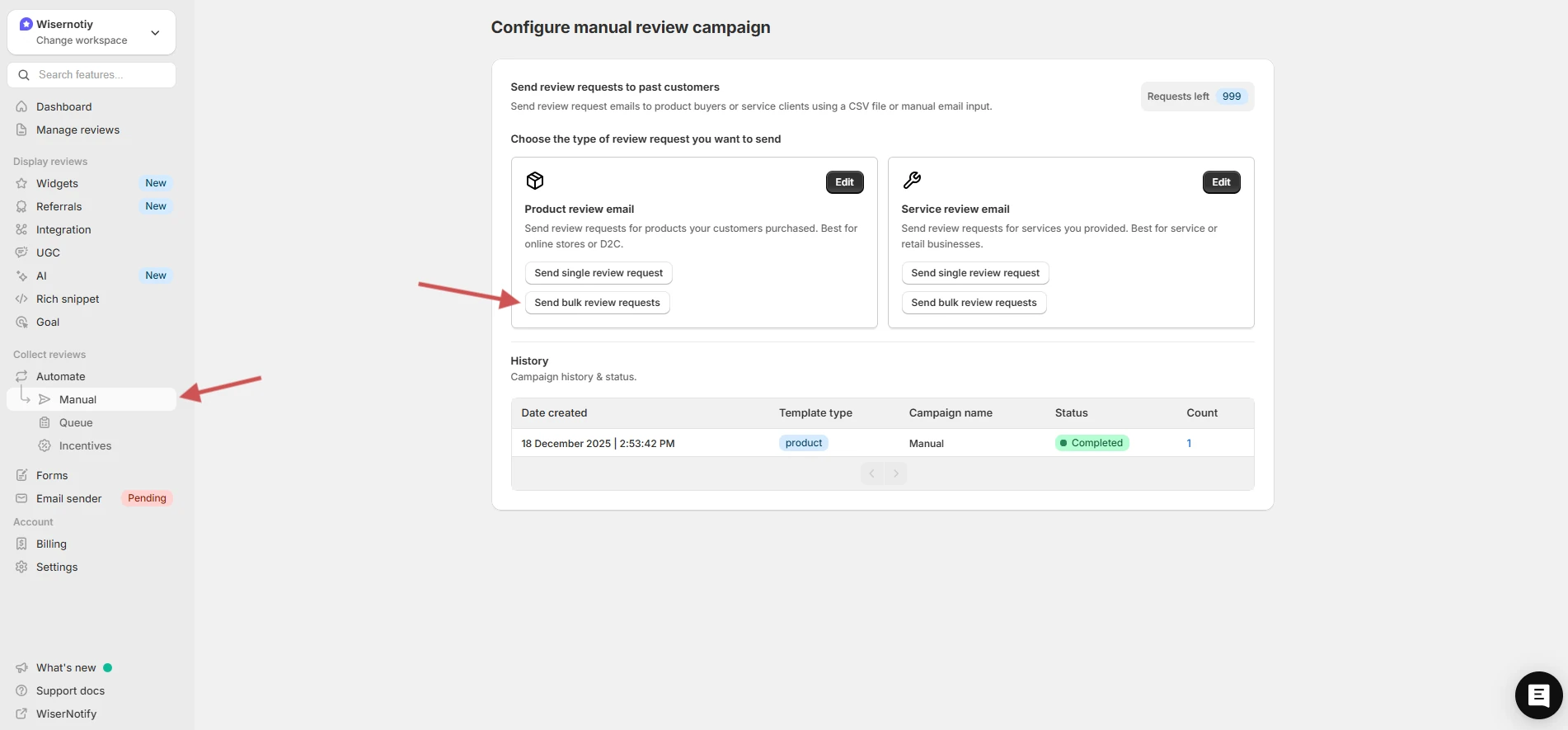Click the Incentives icon
Screen dimensions: 1568x730
click(x=45, y=445)
